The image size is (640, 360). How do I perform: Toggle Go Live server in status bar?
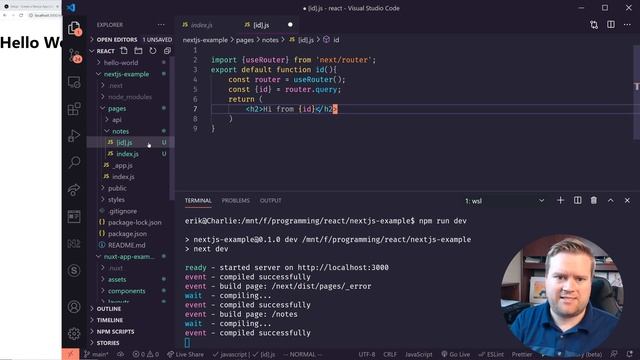coord(456,354)
